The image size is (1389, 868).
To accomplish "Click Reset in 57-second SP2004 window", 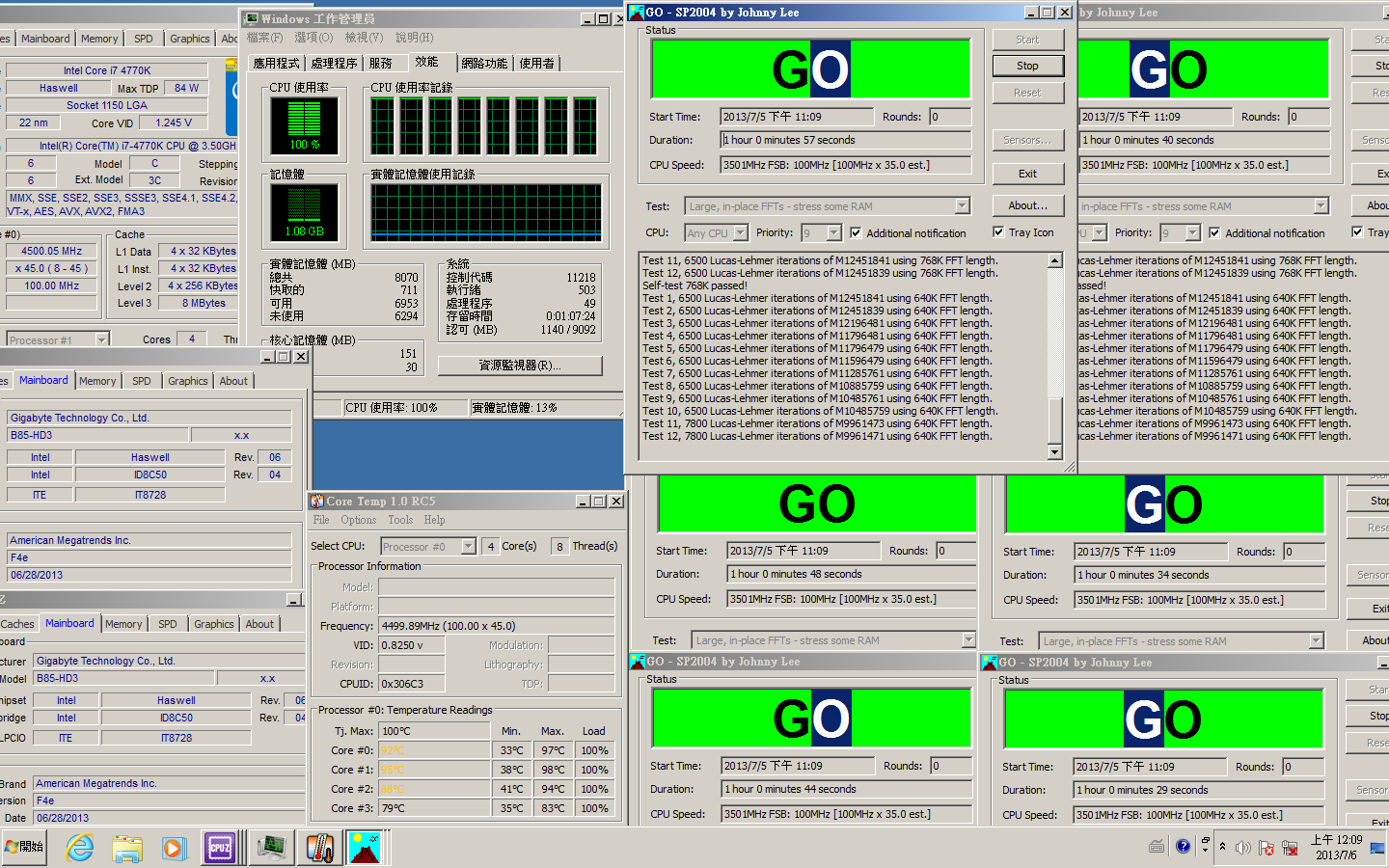I will point(1027,93).
